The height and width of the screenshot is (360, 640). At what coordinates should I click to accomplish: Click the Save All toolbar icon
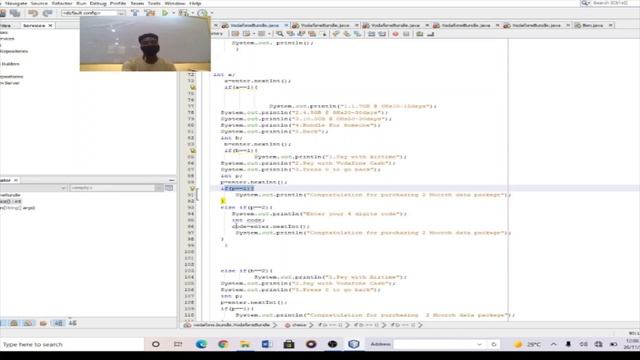[15, 13]
